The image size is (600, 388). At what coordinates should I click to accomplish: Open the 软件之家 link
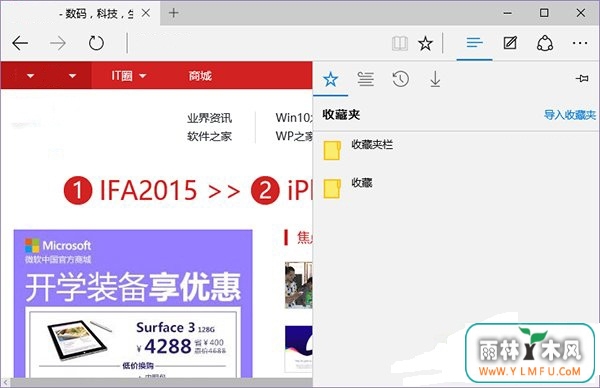(x=209, y=136)
